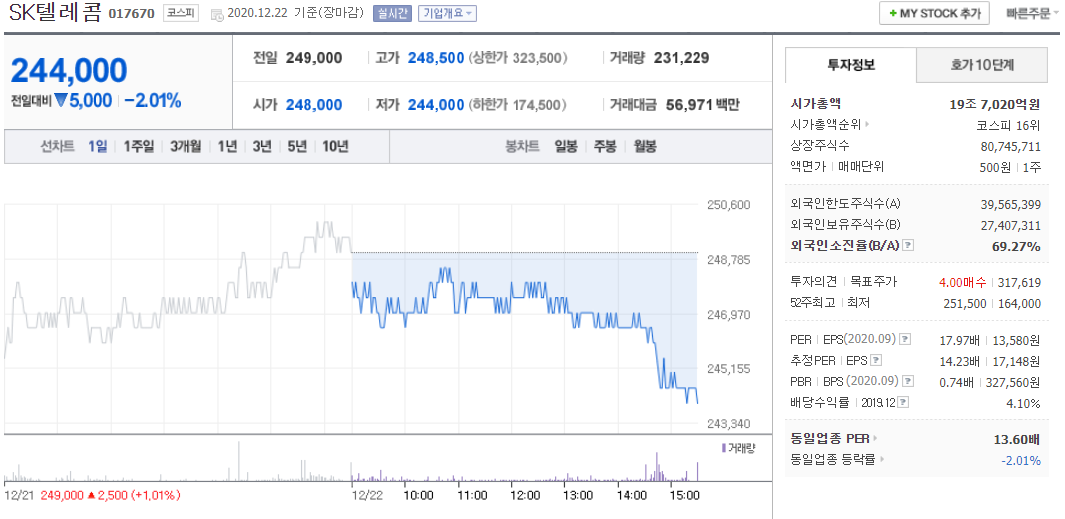Open help icon next to 외국인소진율(B/A)
1065x519 pixels.
coord(908,245)
